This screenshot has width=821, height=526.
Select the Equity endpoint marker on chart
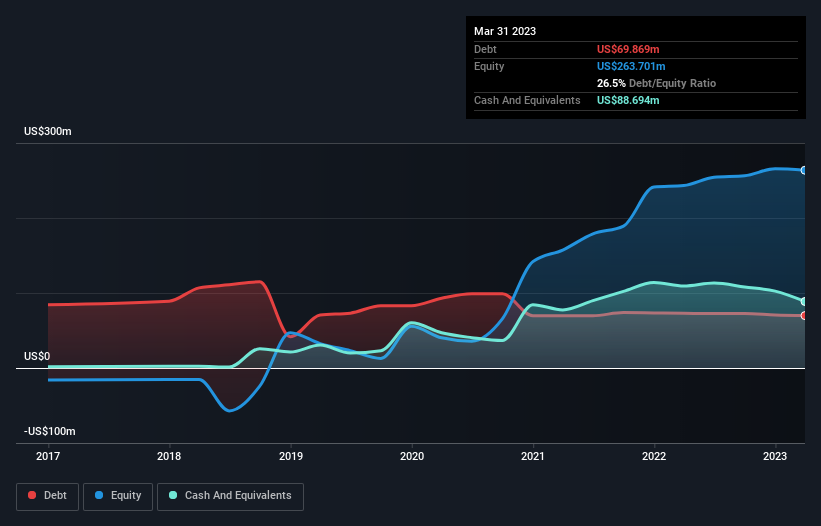(804, 170)
